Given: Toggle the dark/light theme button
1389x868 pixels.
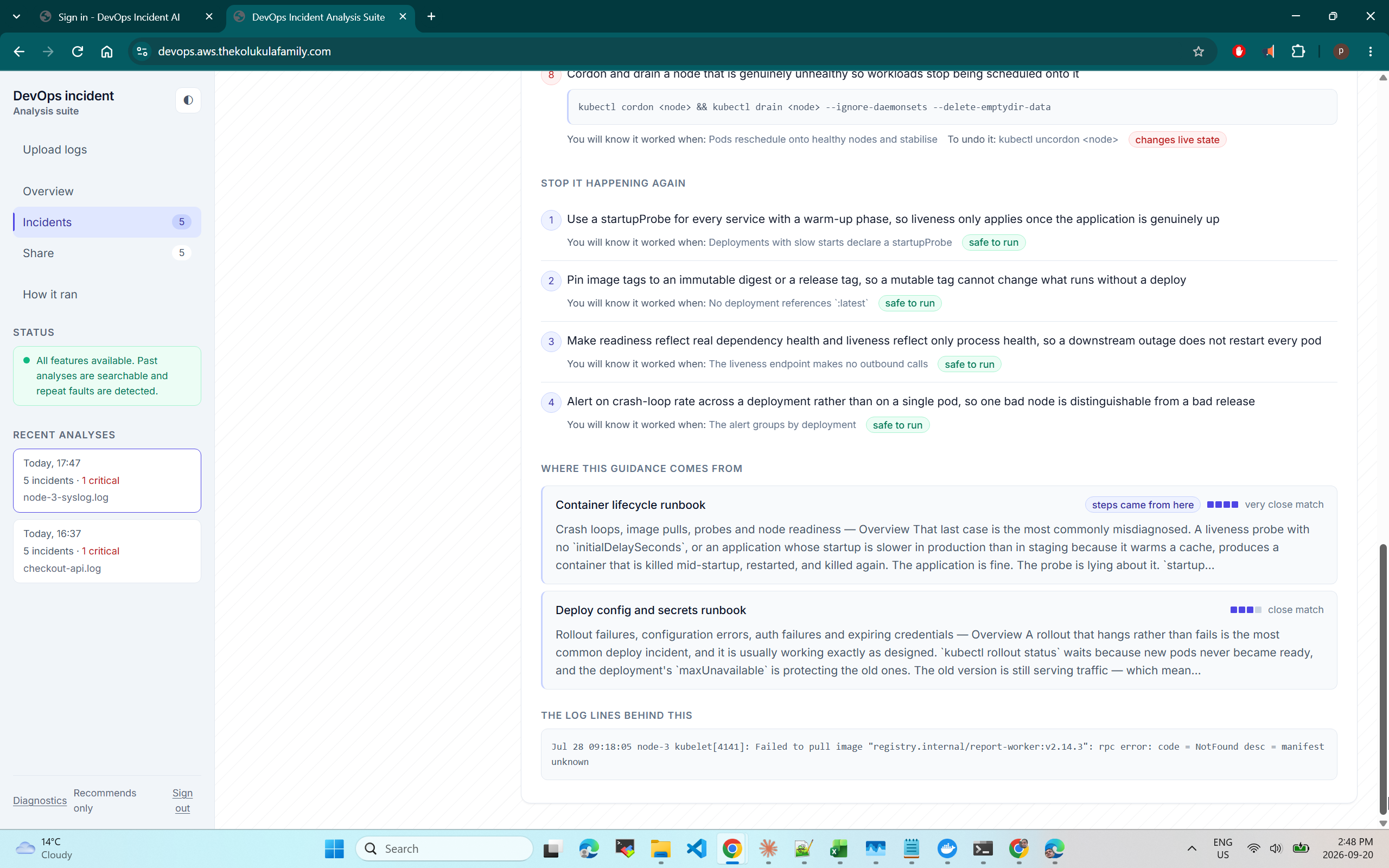Looking at the screenshot, I should point(188,100).
